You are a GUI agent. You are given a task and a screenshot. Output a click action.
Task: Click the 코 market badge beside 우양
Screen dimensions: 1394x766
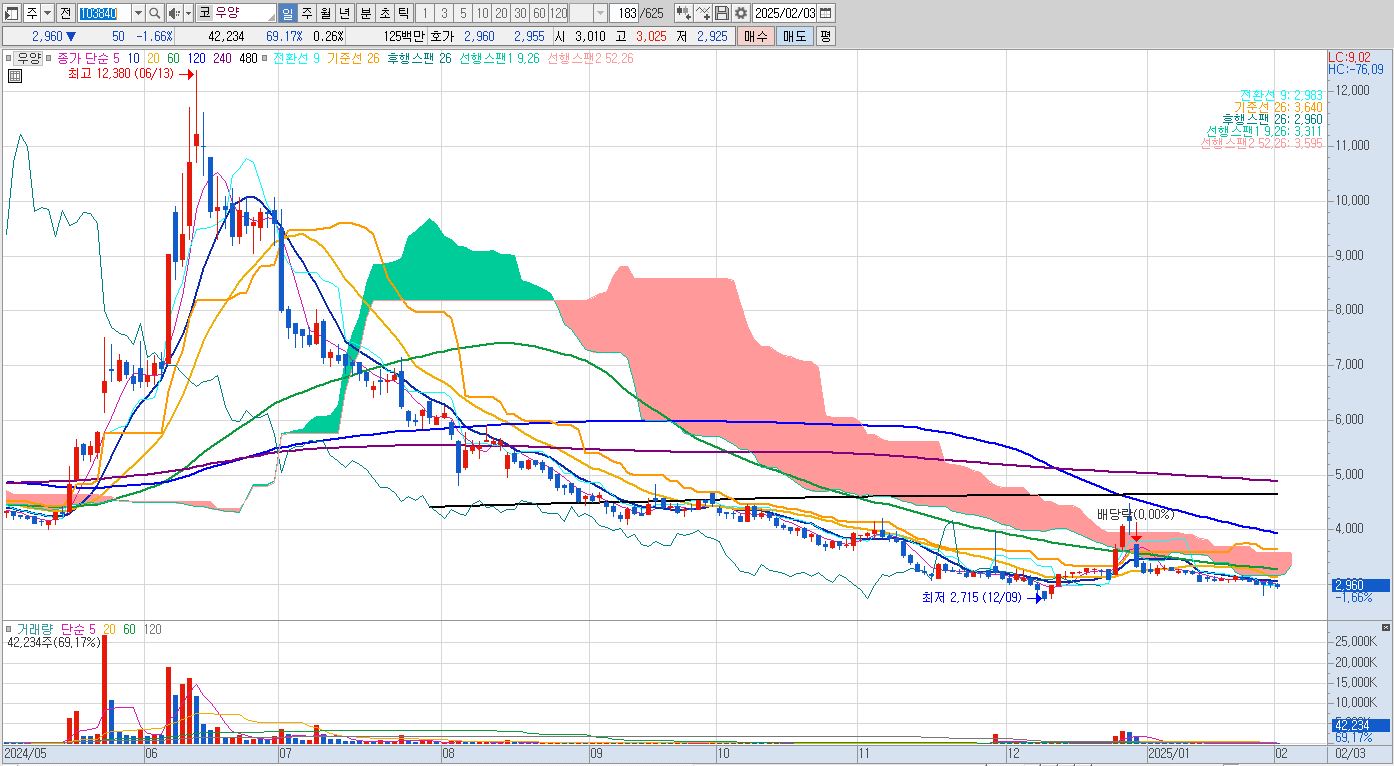[204, 13]
